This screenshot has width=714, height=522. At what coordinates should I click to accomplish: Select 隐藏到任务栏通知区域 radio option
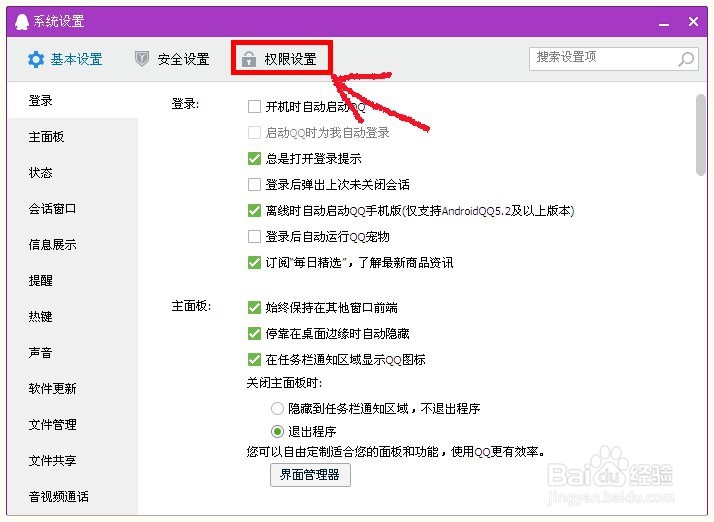coord(277,409)
